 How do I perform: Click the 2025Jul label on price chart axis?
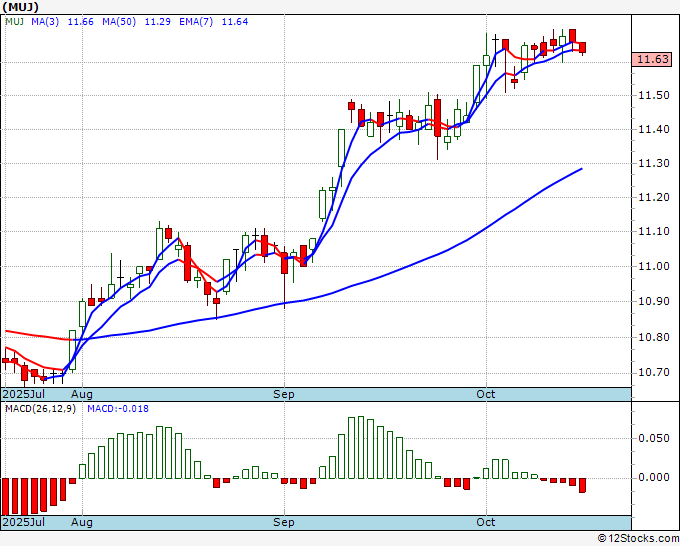(23, 394)
